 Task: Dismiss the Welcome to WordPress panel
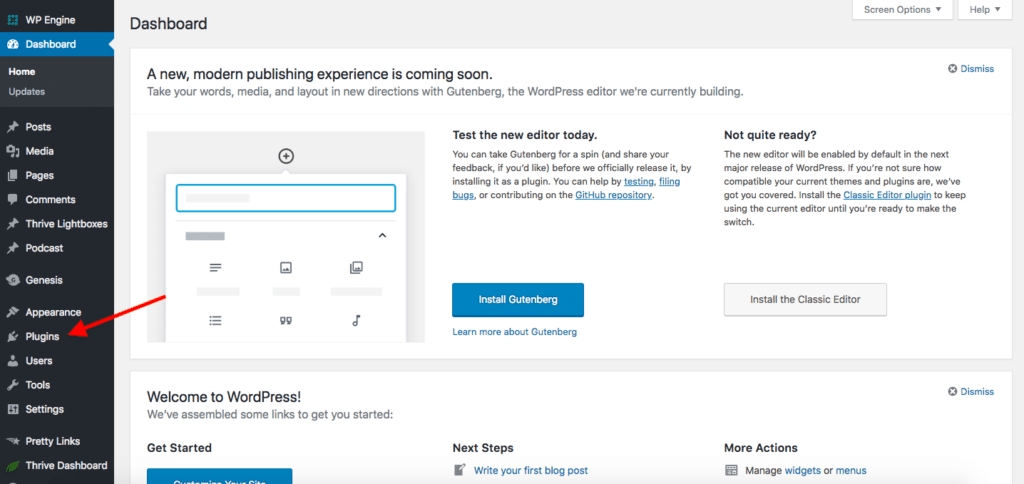click(970, 391)
